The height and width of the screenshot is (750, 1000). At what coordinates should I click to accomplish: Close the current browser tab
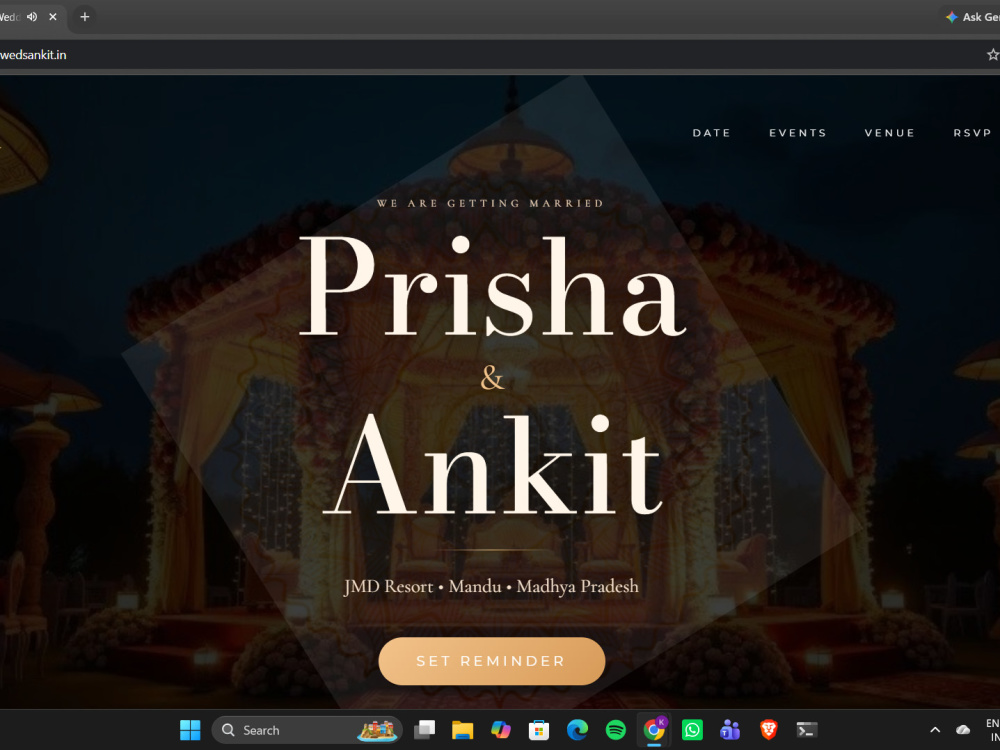53,17
